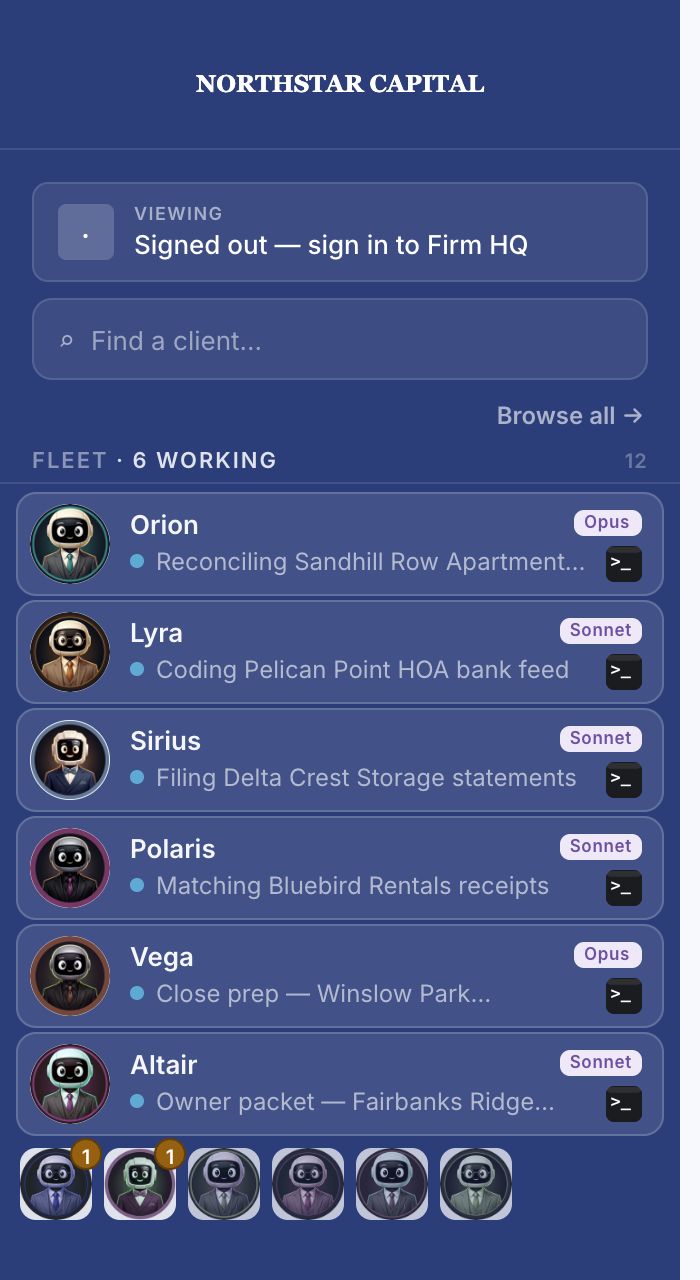Click the Find a client search field
This screenshot has height=1280, width=700.
pos(340,339)
